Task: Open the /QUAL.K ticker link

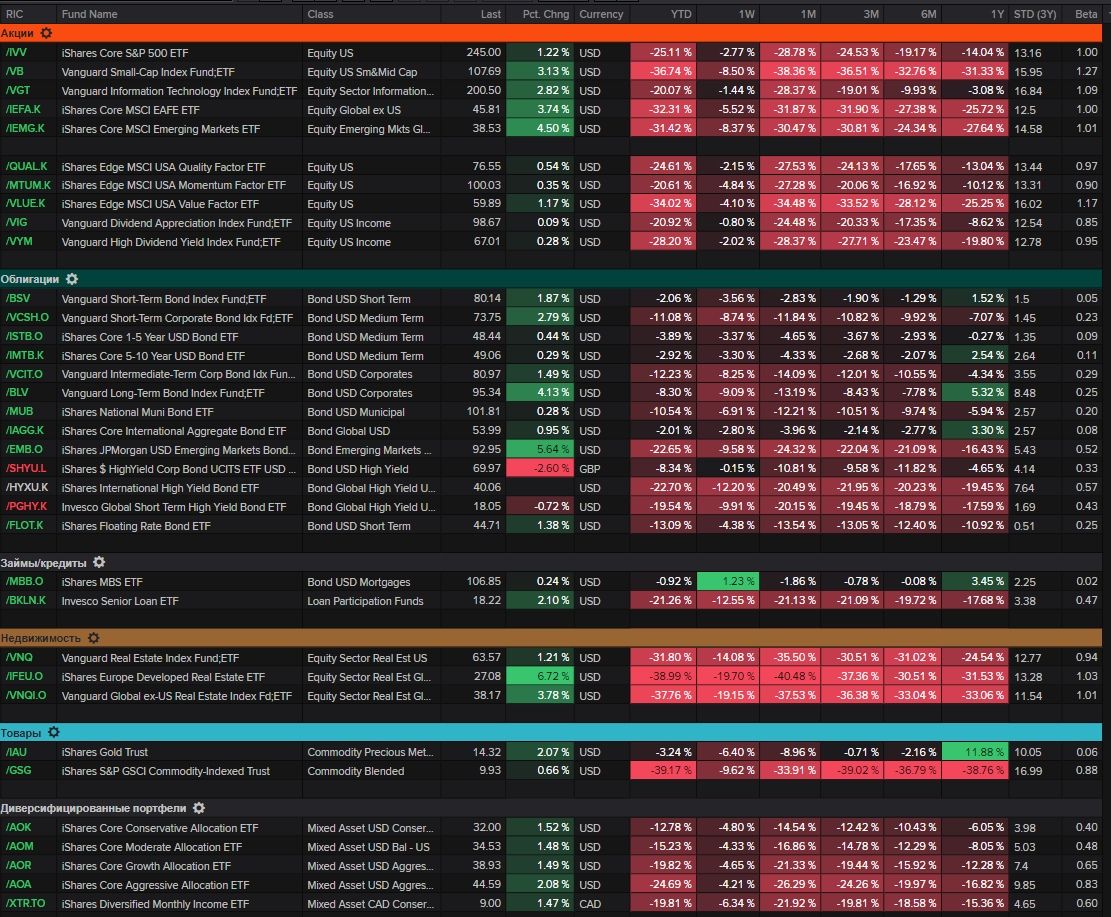Action: pos(26,167)
